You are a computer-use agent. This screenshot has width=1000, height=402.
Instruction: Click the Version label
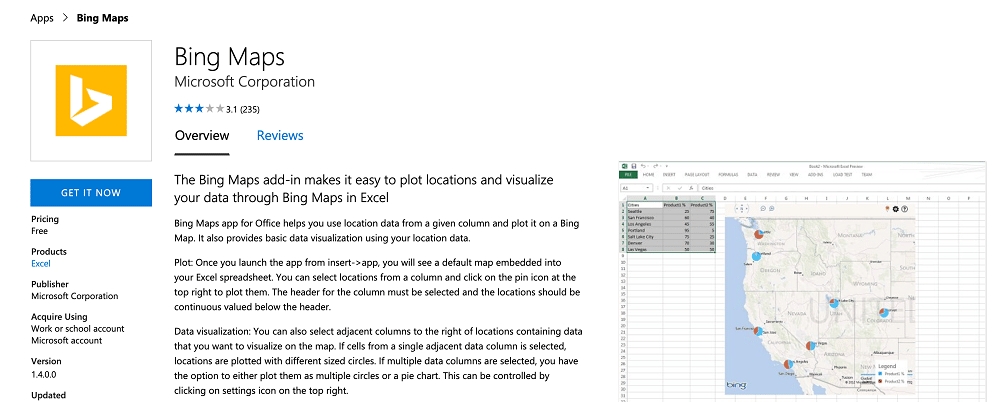(47, 361)
